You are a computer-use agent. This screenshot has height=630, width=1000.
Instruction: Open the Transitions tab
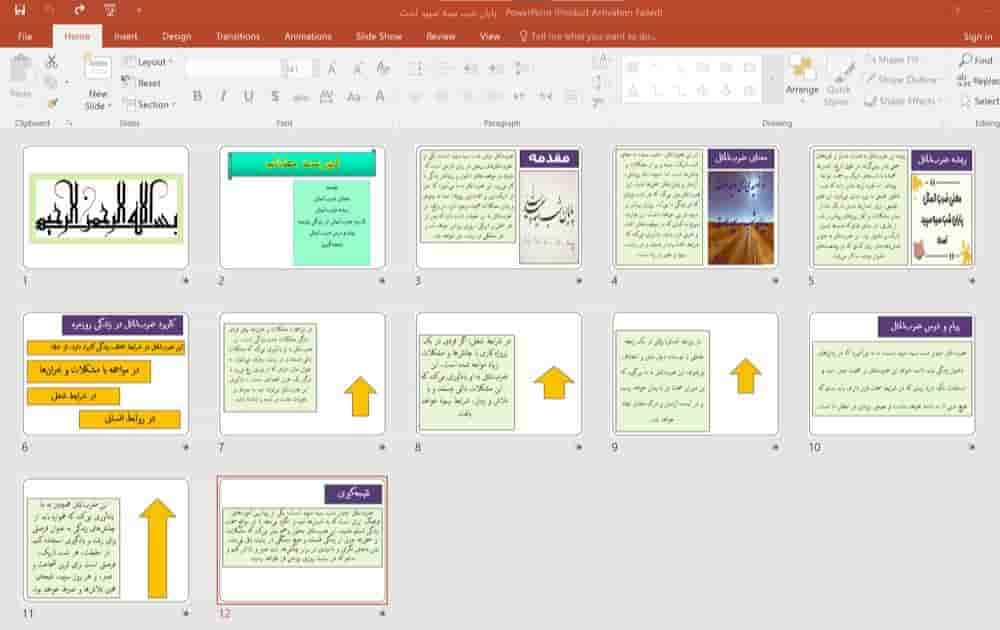coord(238,36)
